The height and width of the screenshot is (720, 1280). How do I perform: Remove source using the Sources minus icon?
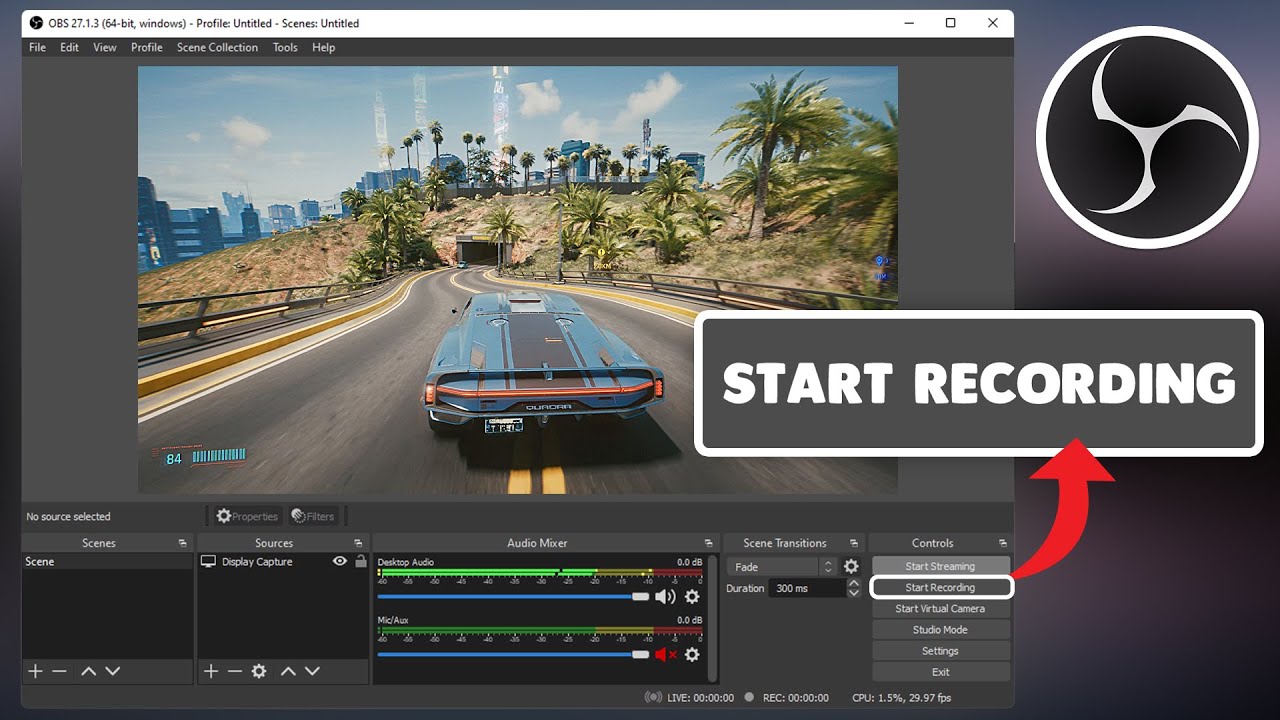tap(235, 671)
